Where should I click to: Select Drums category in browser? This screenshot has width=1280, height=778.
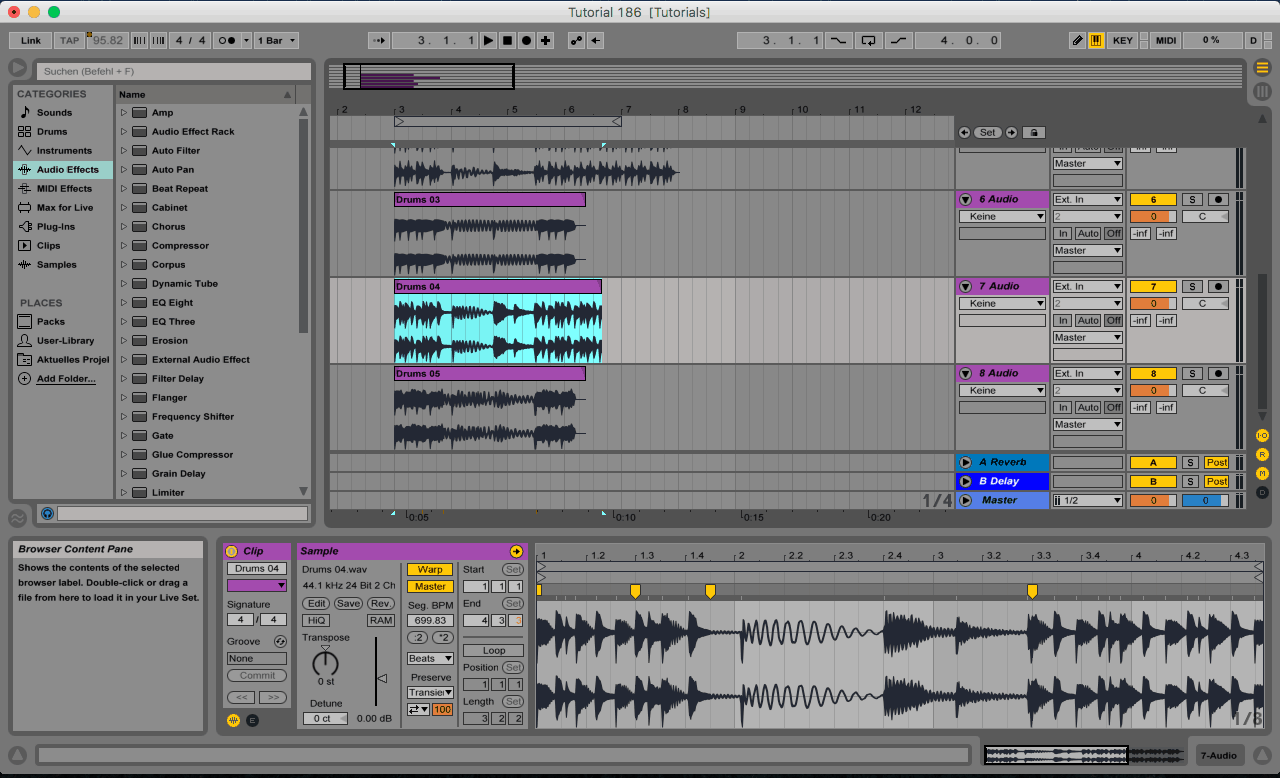[x=52, y=132]
